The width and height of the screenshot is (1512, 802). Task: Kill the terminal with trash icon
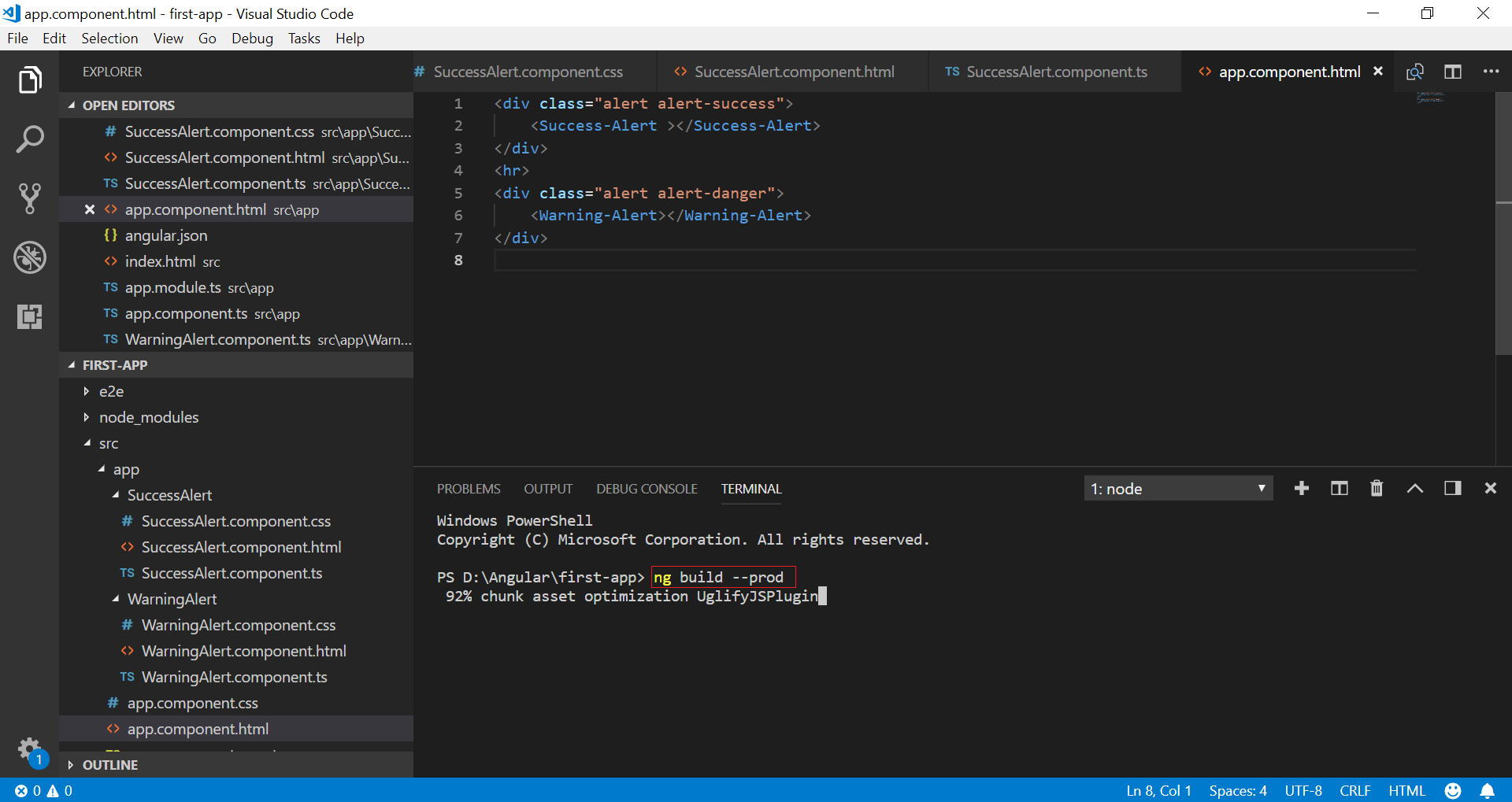[1376, 489]
